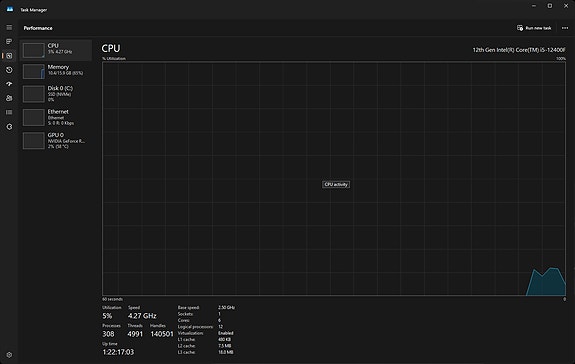
Task: Minimize the Task Manager window
Action: click(534, 6)
